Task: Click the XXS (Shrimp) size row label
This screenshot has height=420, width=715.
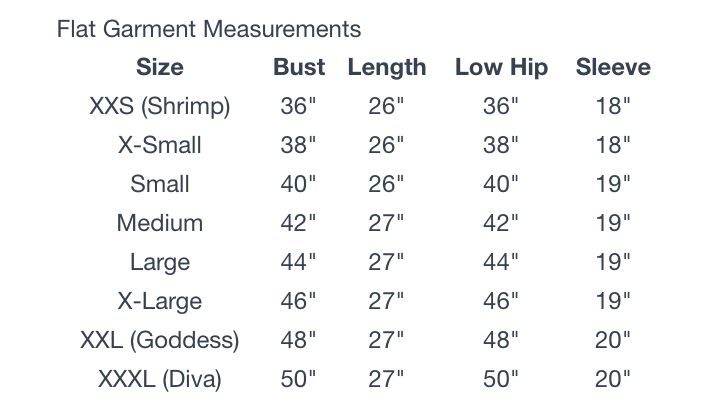Action: (x=160, y=106)
